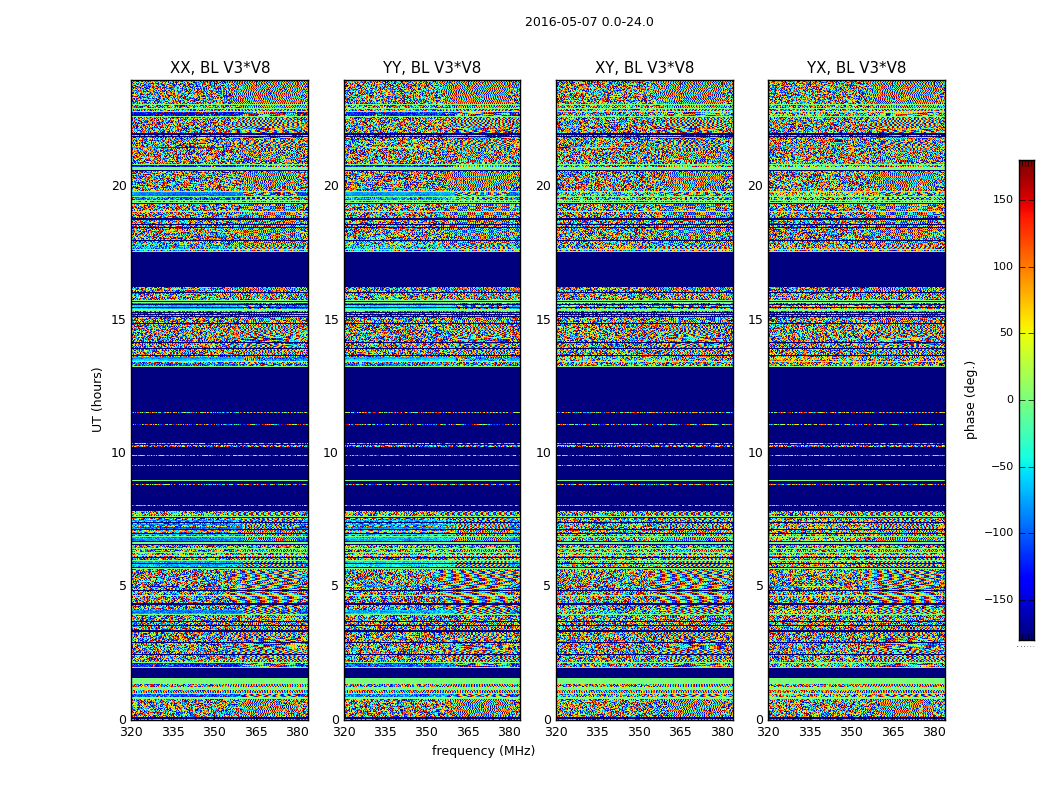Select the 'XX, BL V3*V8' subplot title
Image resolution: width=1050 pixels, height=800 pixels.
(x=220, y=68)
